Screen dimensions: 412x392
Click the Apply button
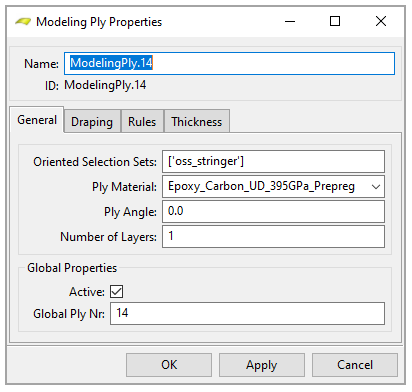[x=262, y=365]
